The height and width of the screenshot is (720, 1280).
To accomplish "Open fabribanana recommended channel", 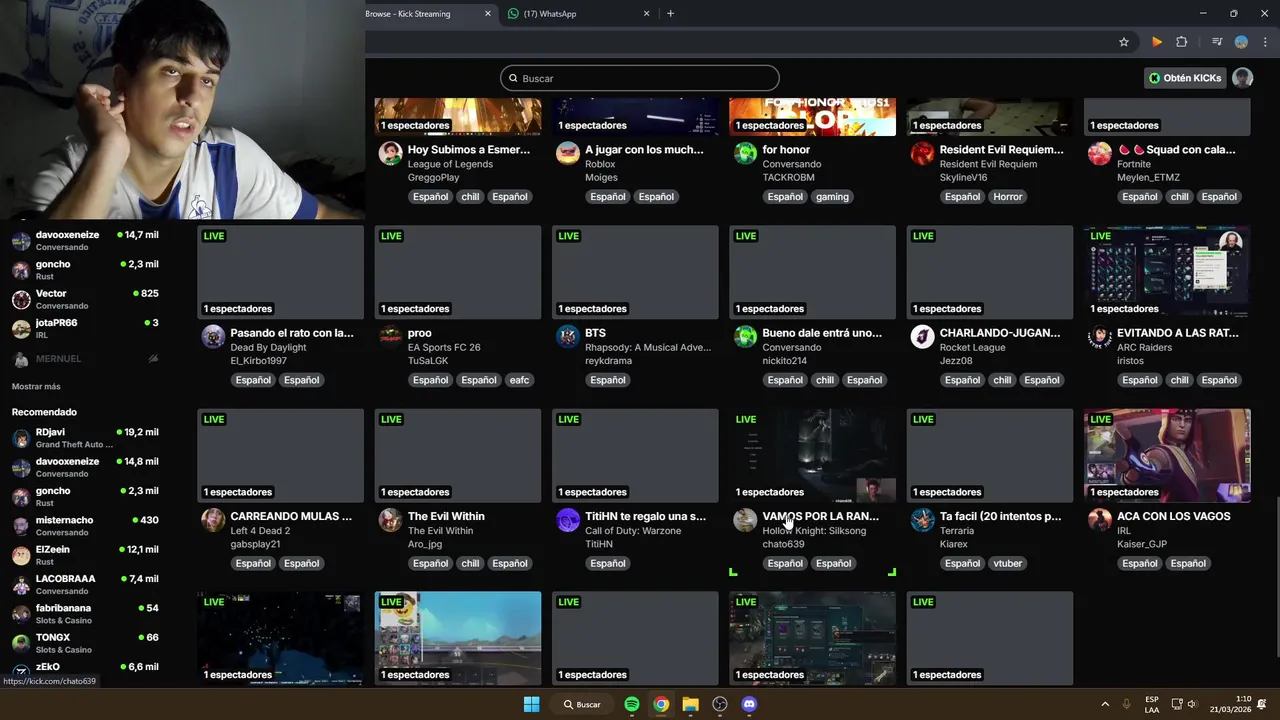I will [85, 614].
